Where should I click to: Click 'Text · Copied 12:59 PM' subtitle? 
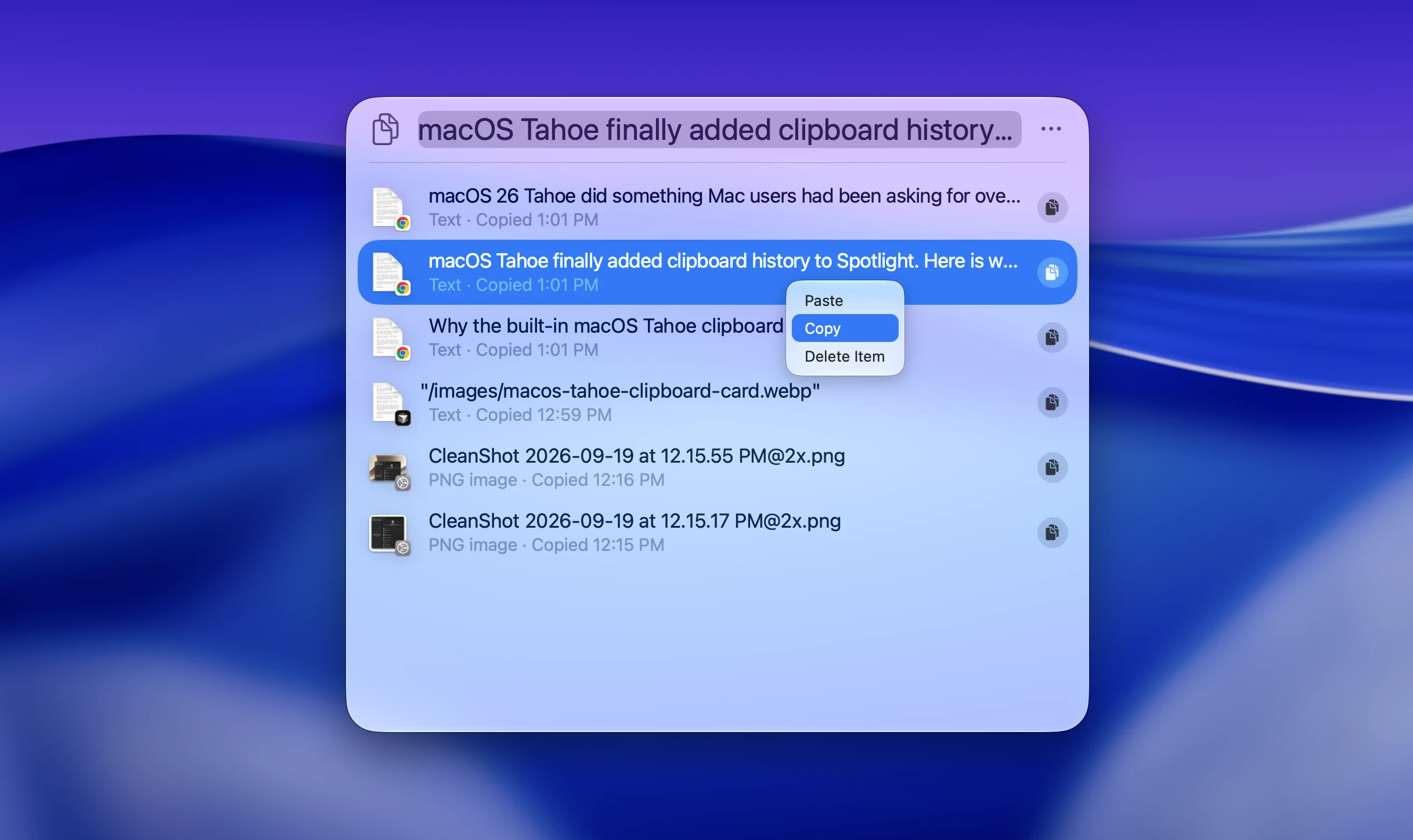click(520, 415)
